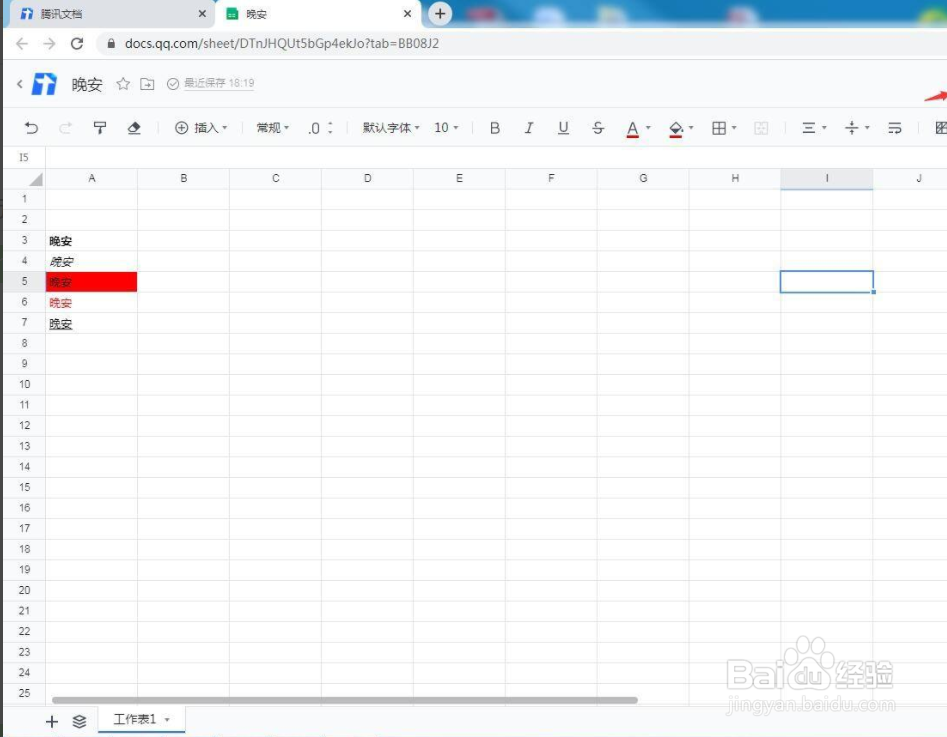The image size is (947, 737).
Task: Click the site lock icon
Action: [x=111, y=43]
